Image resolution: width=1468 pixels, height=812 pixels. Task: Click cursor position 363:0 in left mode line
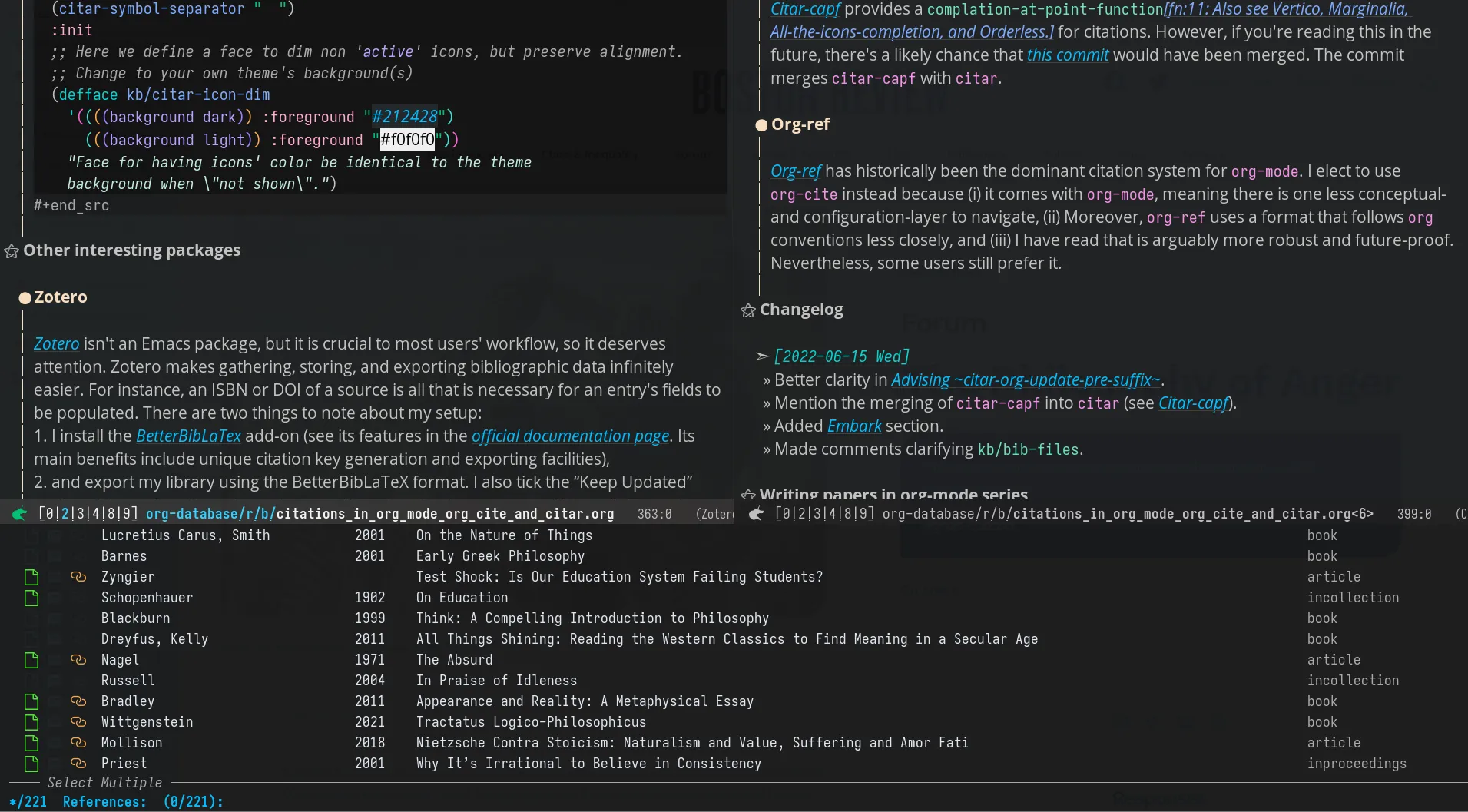pos(654,514)
